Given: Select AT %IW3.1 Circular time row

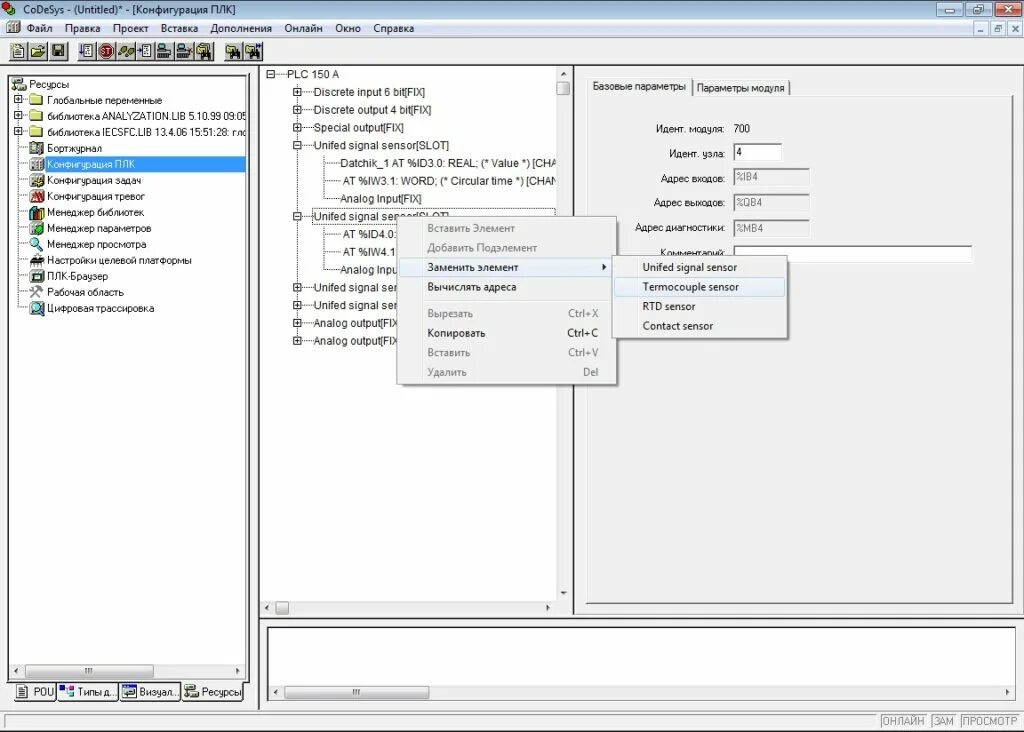Looking at the screenshot, I should click(449, 181).
